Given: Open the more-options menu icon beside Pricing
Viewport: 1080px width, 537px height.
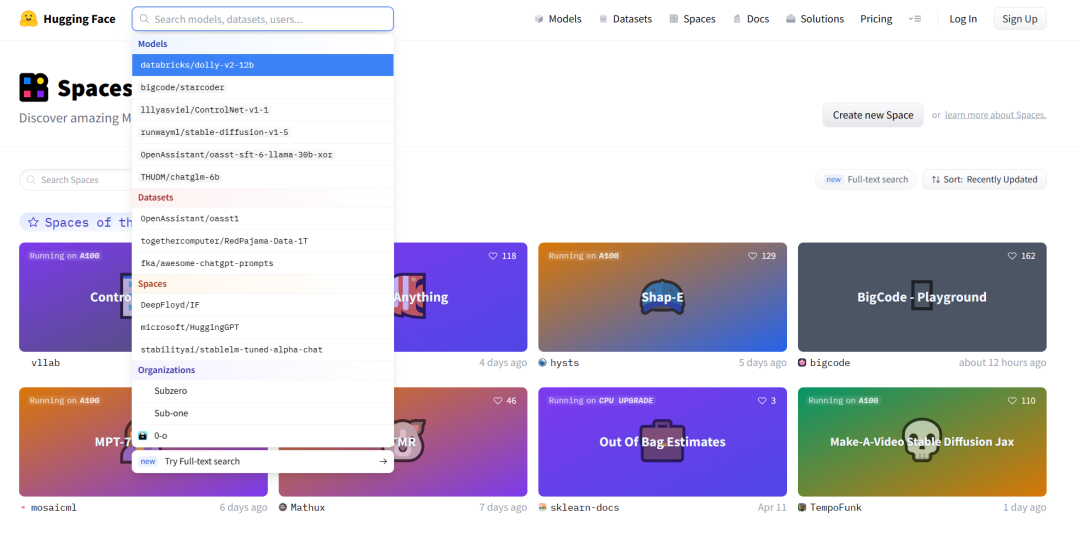Looking at the screenshot, I should (915, 19).
